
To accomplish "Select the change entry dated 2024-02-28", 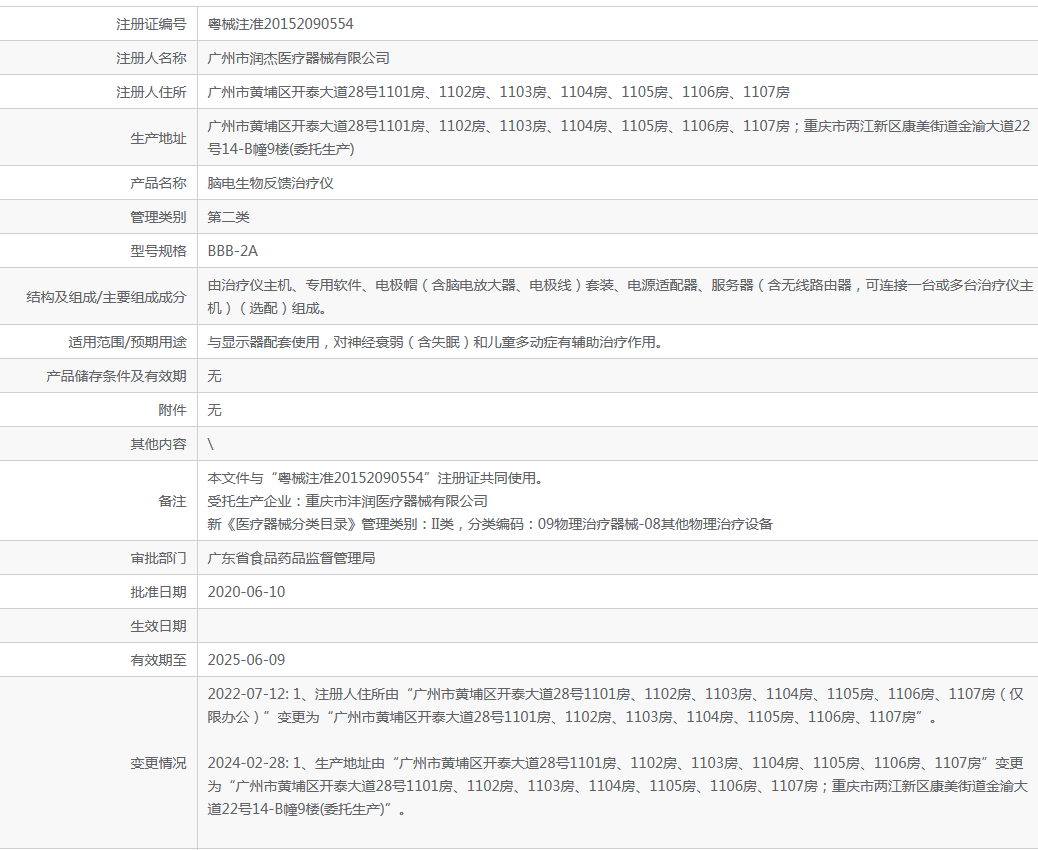I will [x=618, y=786].
